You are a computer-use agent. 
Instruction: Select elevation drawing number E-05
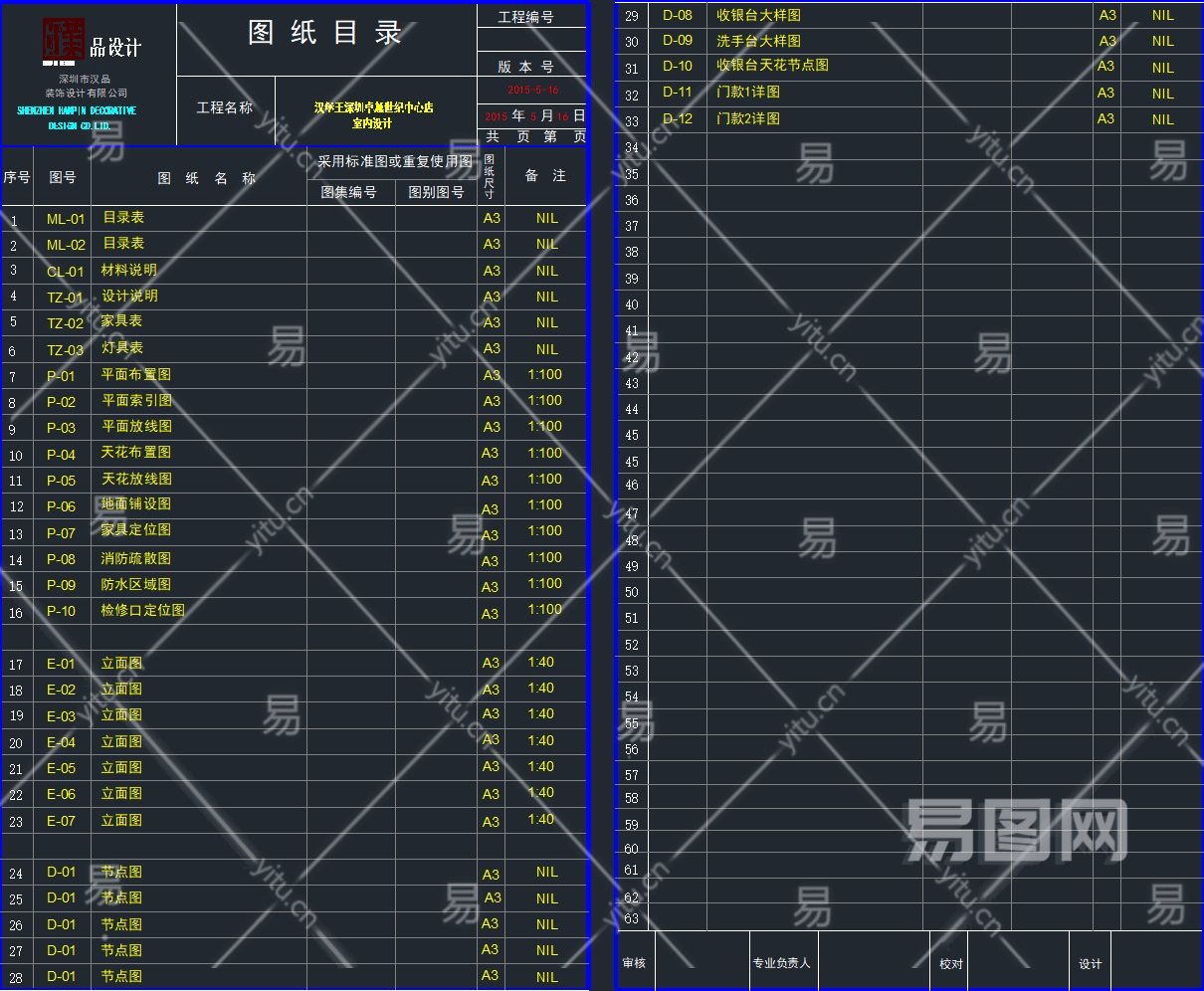(x=61, y=768)
